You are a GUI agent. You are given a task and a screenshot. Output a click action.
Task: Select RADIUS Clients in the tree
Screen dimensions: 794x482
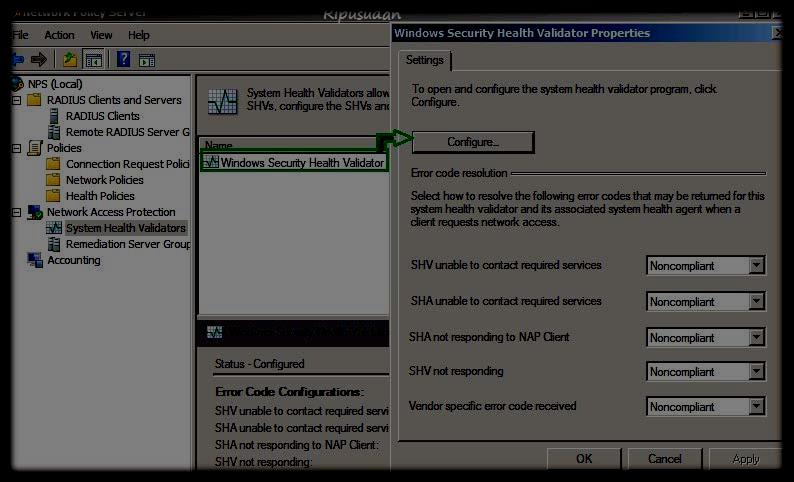pyautogui.click(x=103, y=116)
